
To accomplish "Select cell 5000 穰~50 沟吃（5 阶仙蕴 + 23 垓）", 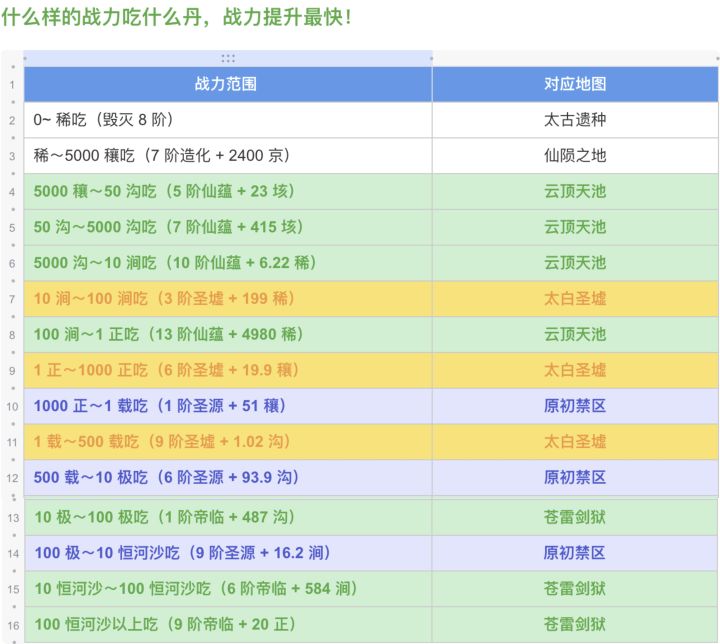I will (x=228, y=192).
